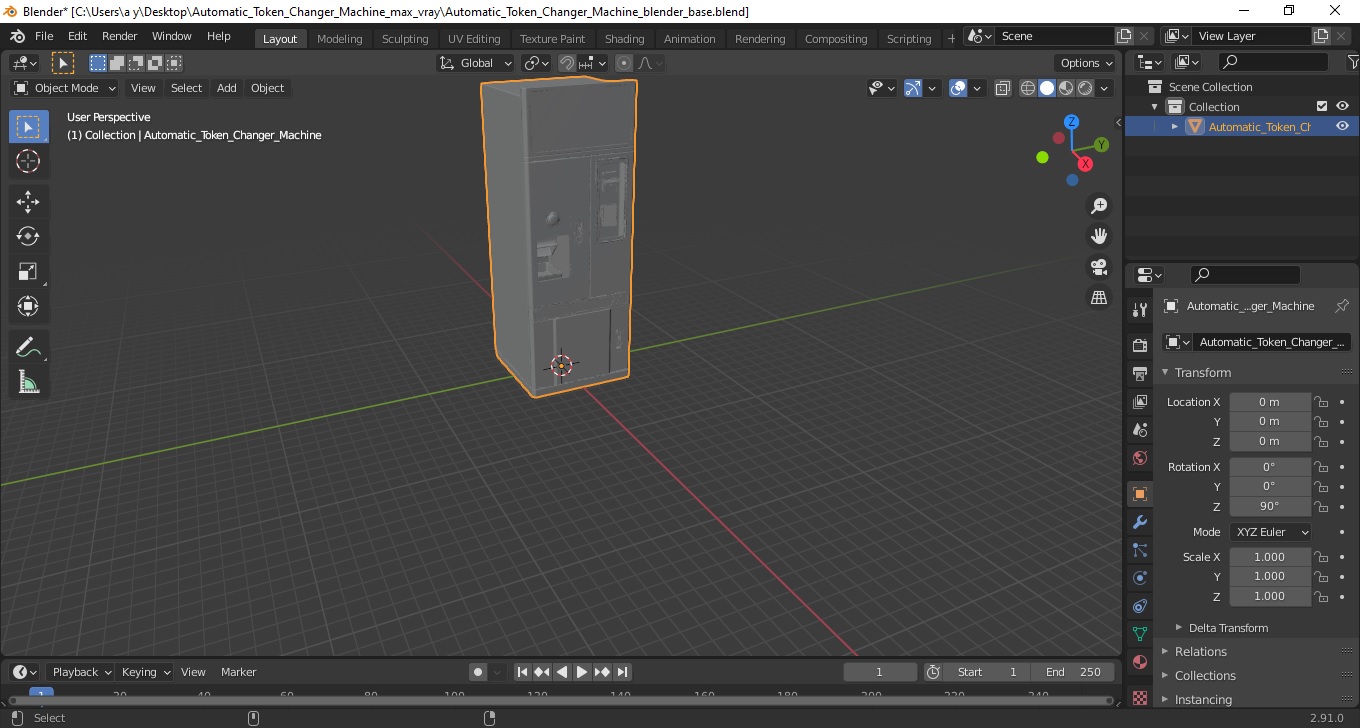Select the Annotate tool
This screenshot has width=1360, height=728.
(28, 347)
